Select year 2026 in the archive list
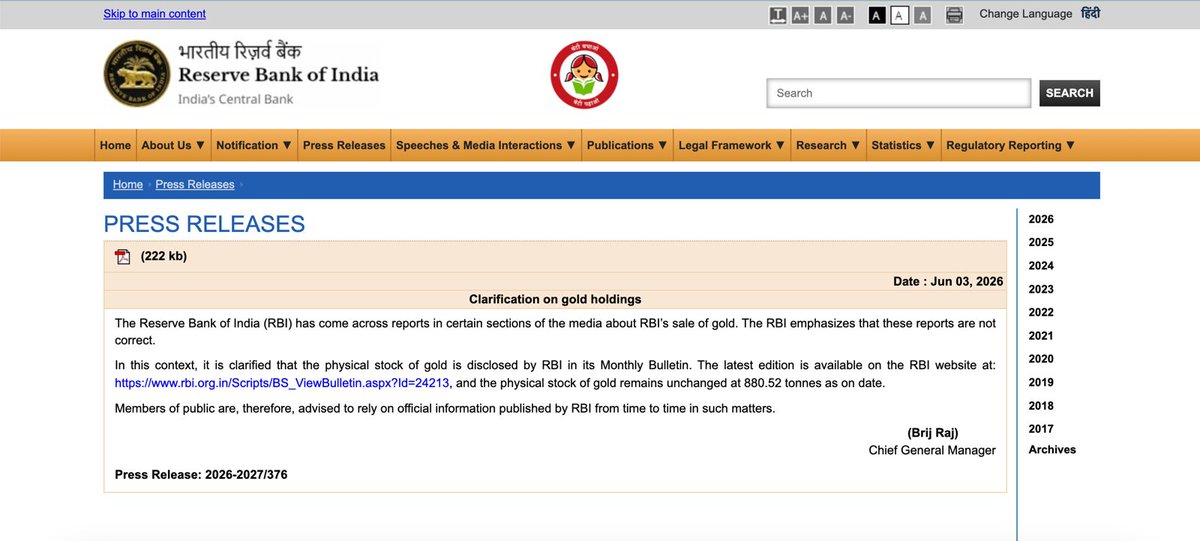 tap(1041, 219)
